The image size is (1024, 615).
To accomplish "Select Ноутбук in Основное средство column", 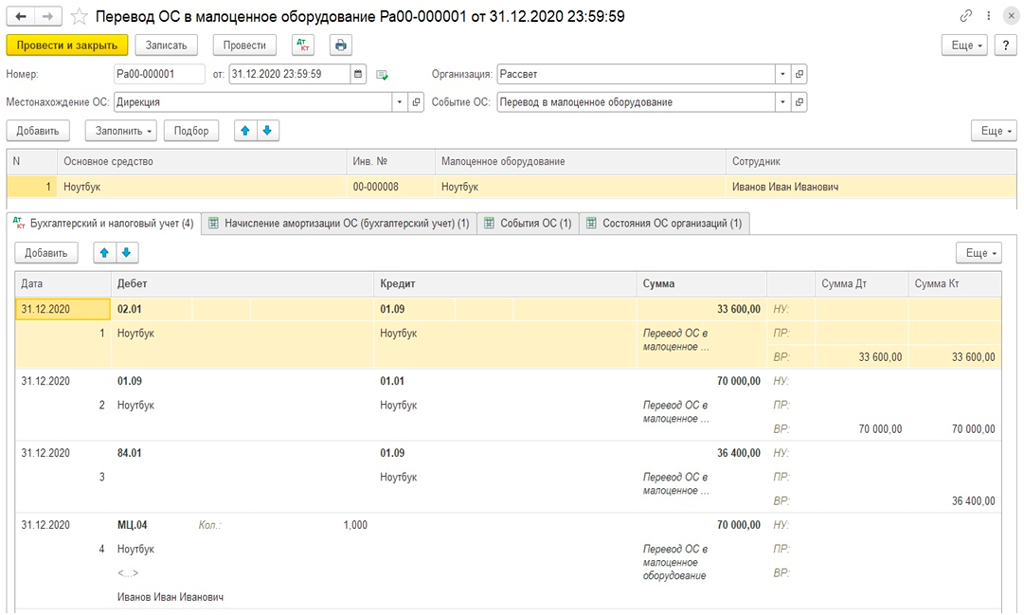I will pyautogui.click(x=202, y=187).
